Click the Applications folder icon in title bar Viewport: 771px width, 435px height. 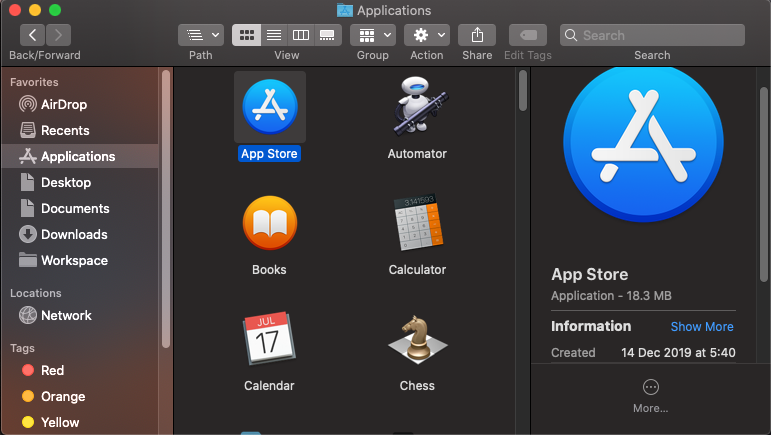pyautogui.click(x=345, y=10)
